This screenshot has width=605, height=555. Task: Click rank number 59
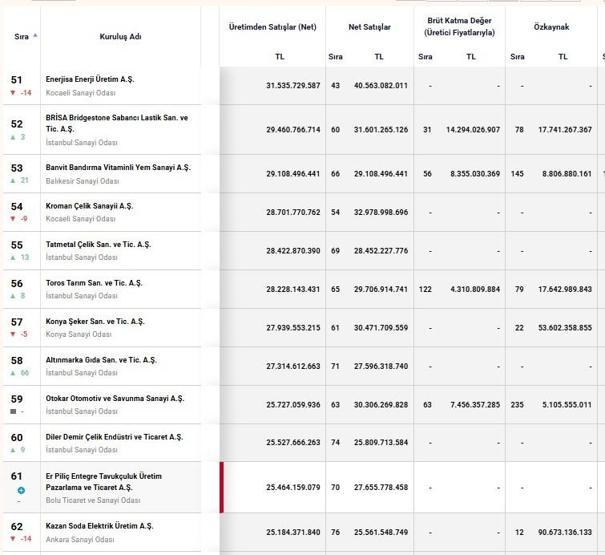17,399
